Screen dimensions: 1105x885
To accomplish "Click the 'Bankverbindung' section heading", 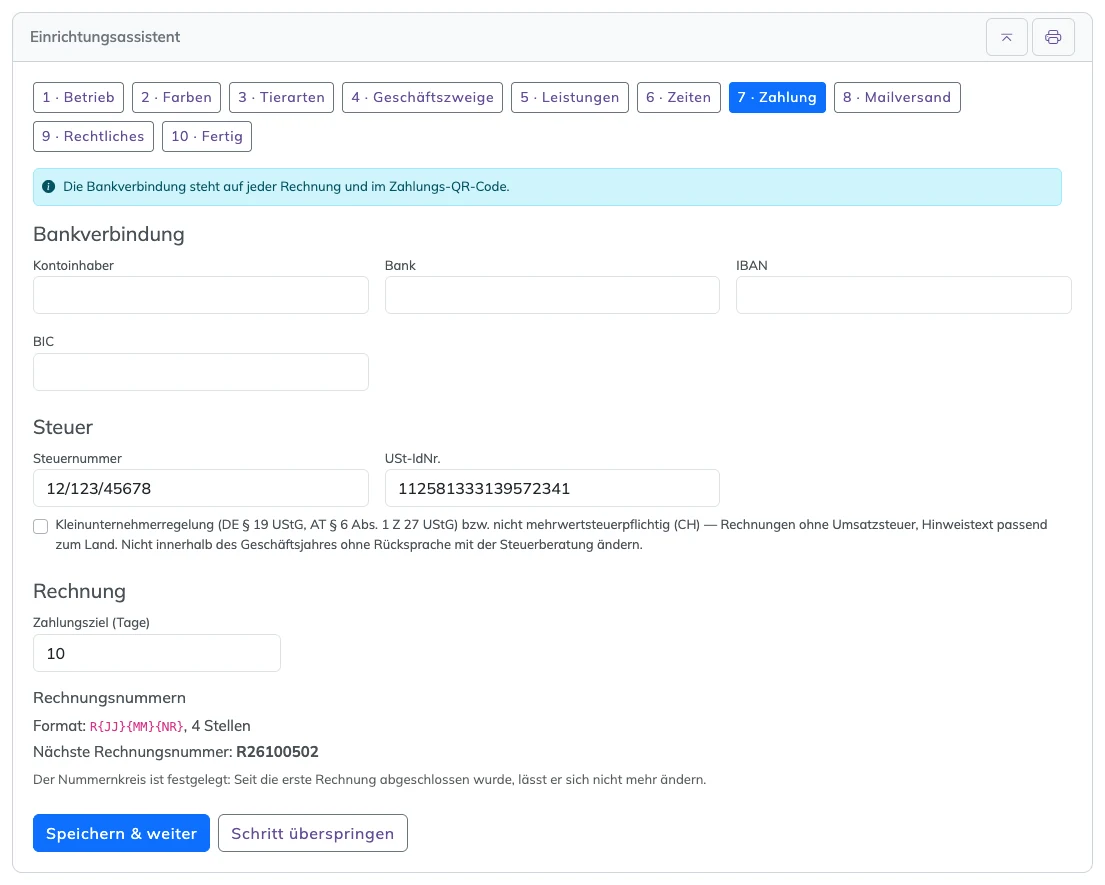I will point(109,234).
